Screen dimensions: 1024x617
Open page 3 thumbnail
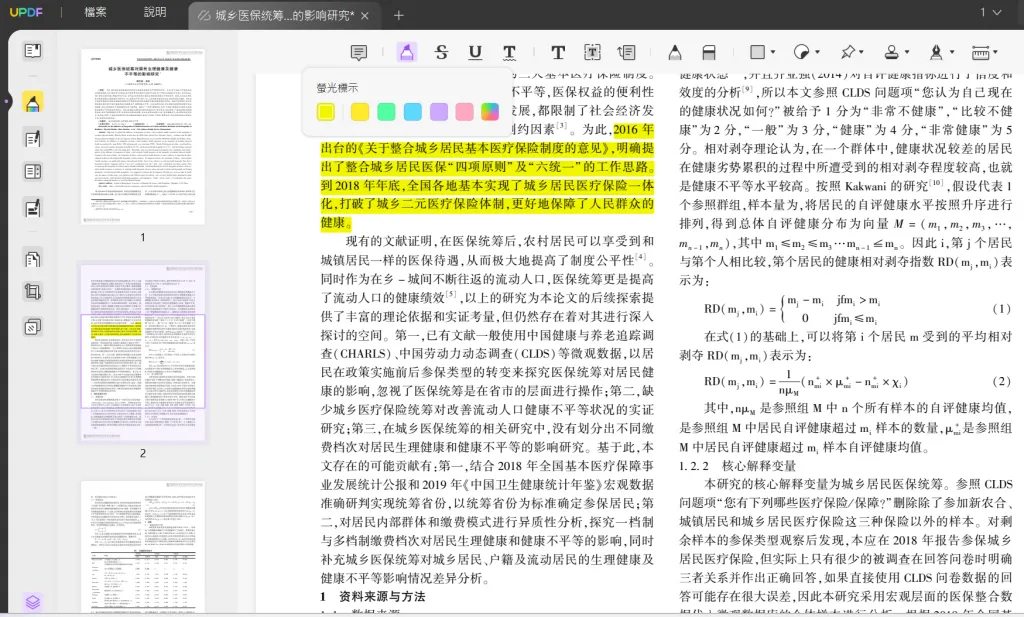pyautogui.click(x=143, y=547)
